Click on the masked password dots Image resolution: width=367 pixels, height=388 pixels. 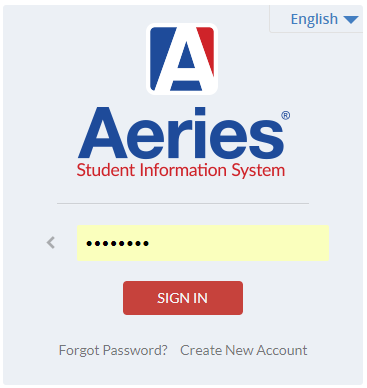pyautogui.click(x=118, y=244)
